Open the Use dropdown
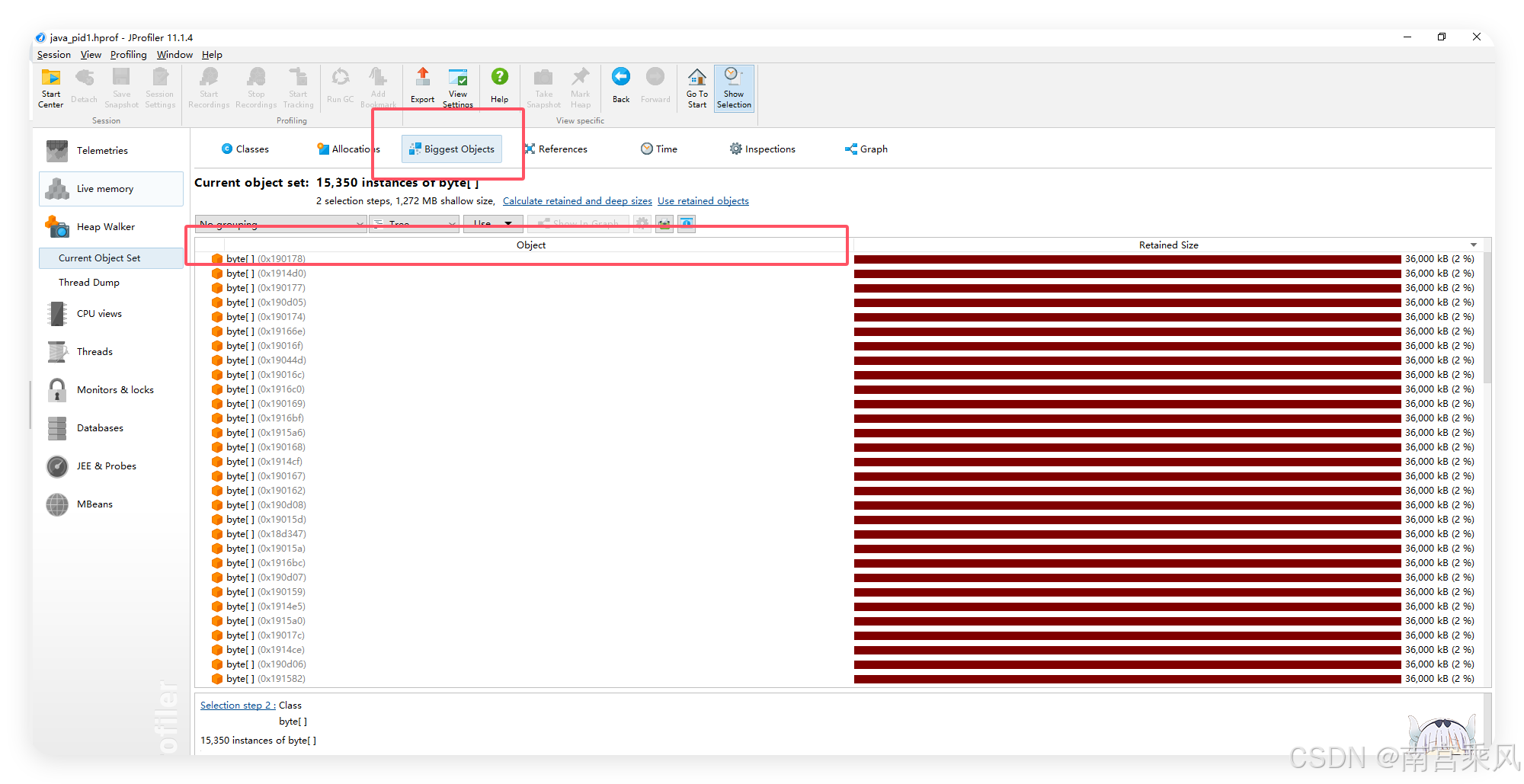This screenshot has width=1524, height=784. (x=492, y=223)
